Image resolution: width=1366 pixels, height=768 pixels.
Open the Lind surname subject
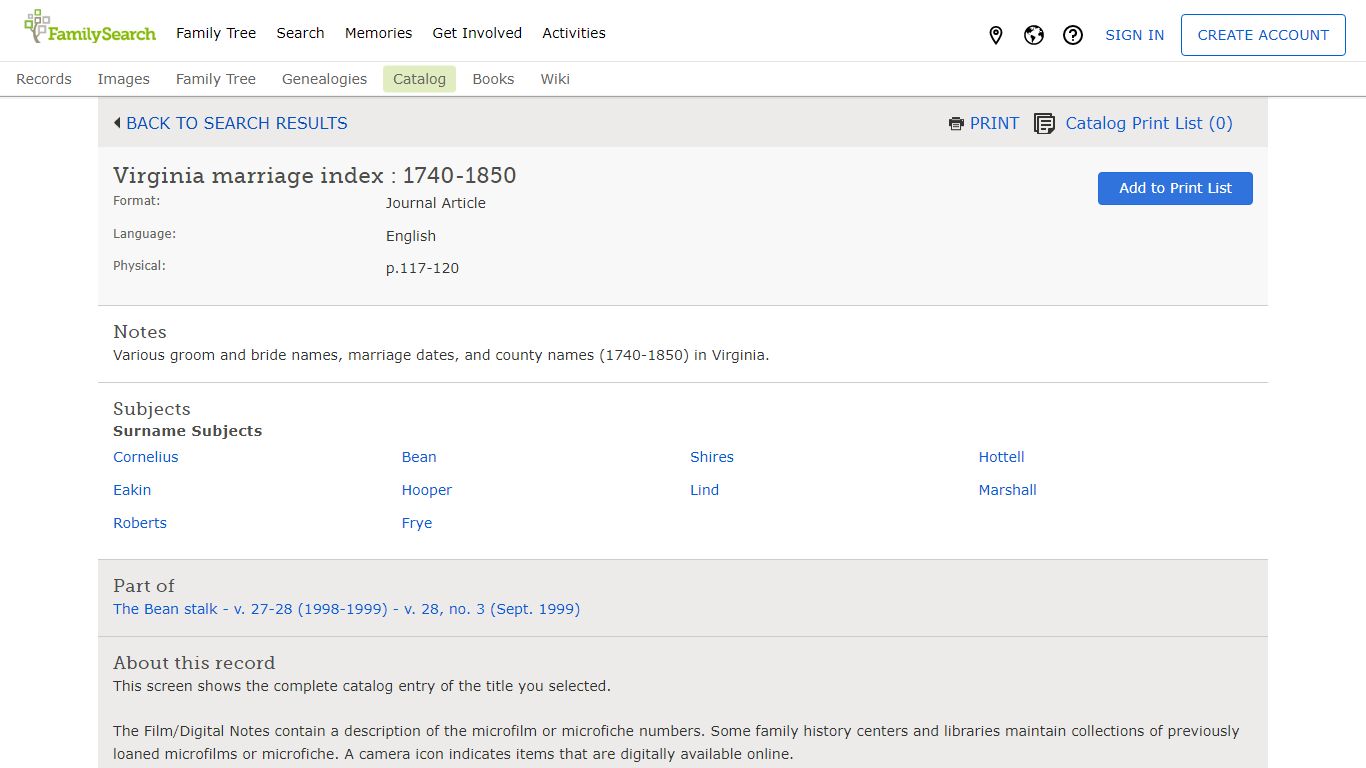pos(704,490)
